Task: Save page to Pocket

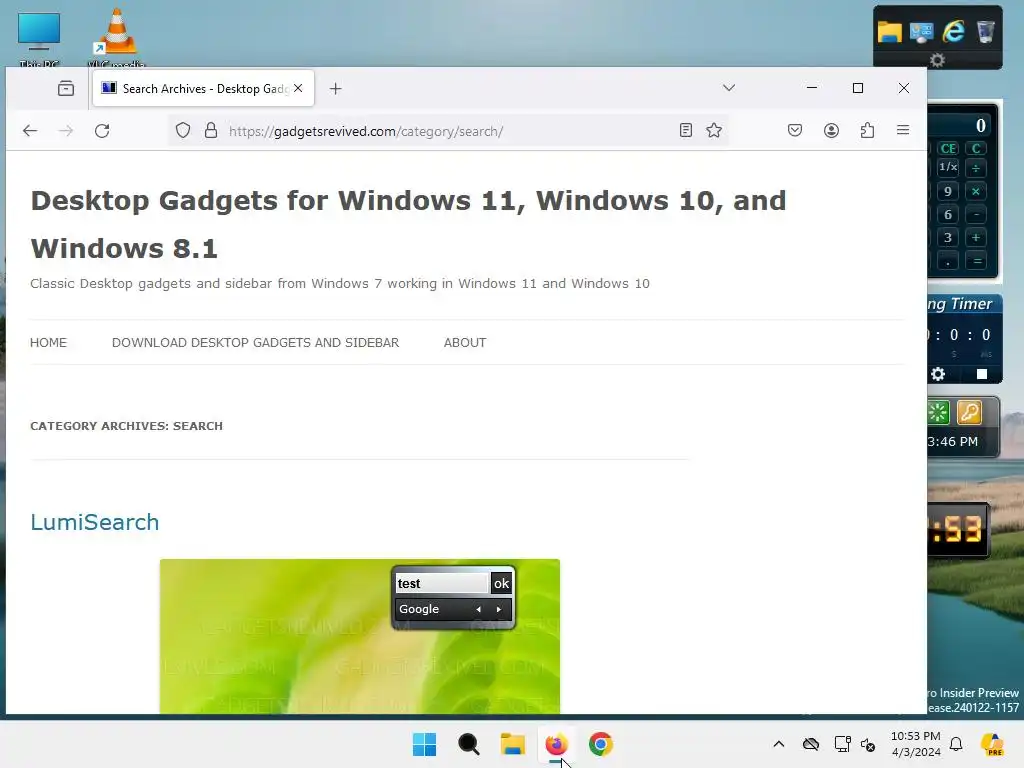Action: [795, 131]
